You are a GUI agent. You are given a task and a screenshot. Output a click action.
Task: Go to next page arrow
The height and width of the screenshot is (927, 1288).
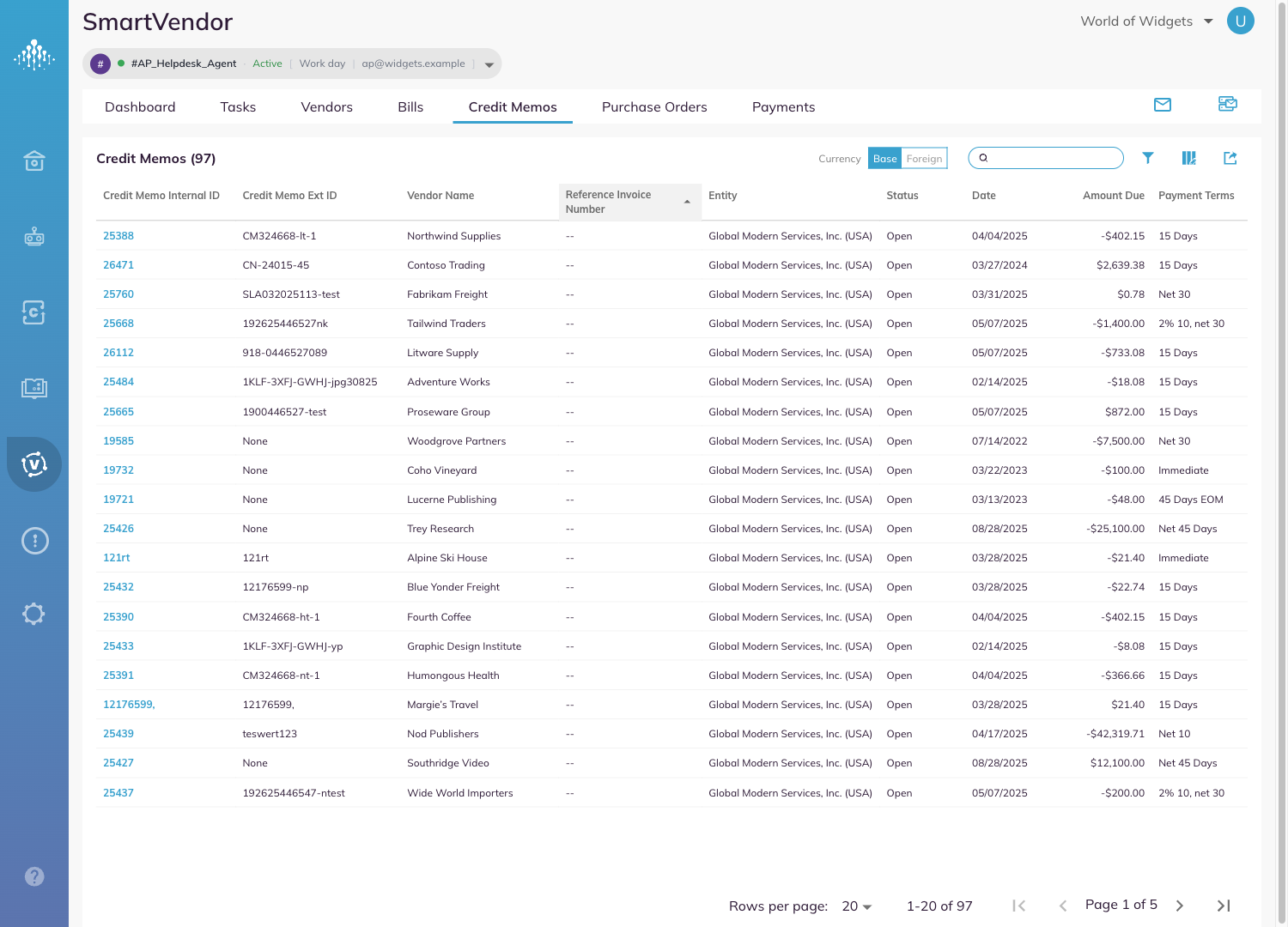[x=1180, y=906]
